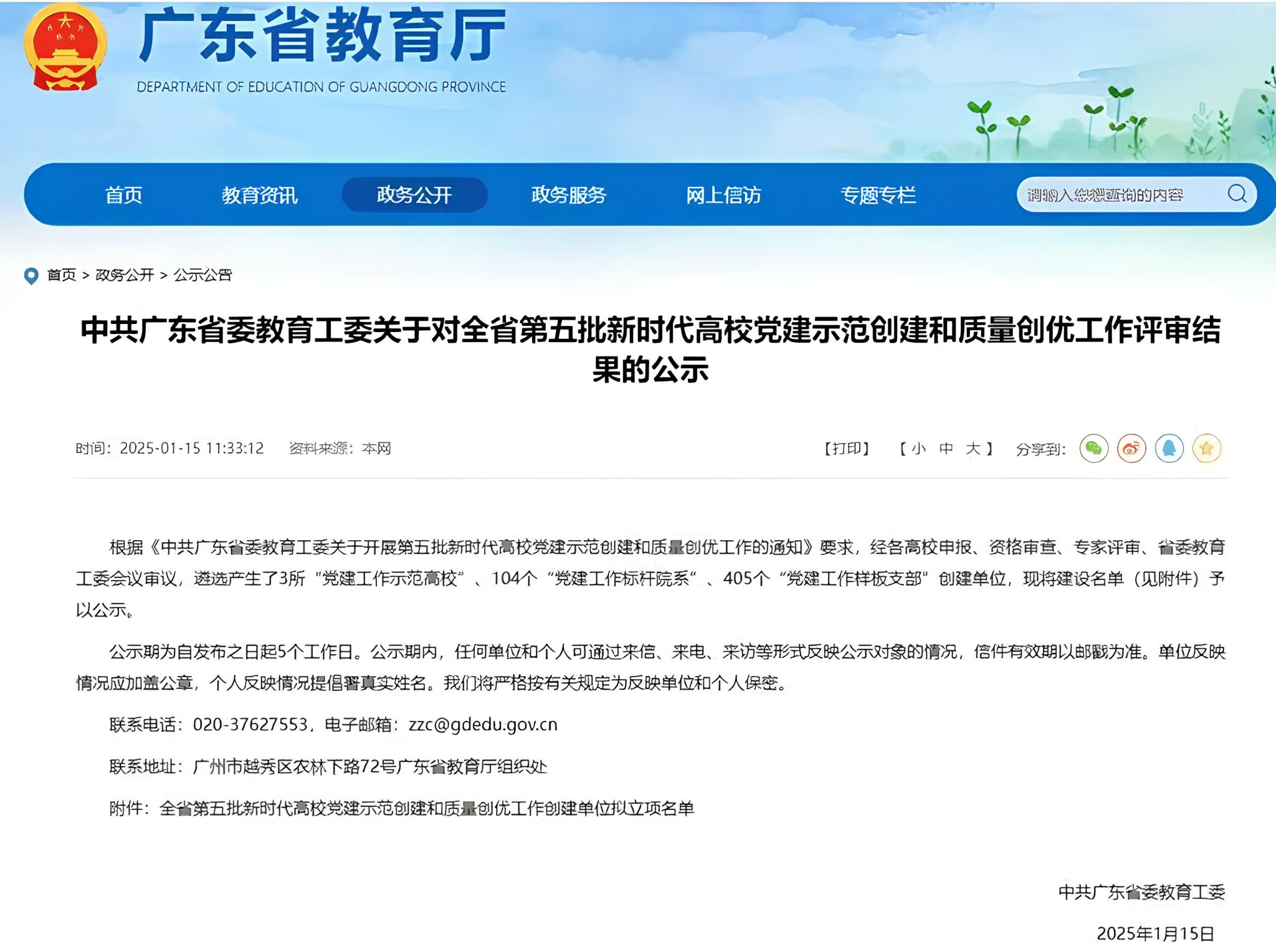Select the 政务公开 navigation tab

point(414,195)
